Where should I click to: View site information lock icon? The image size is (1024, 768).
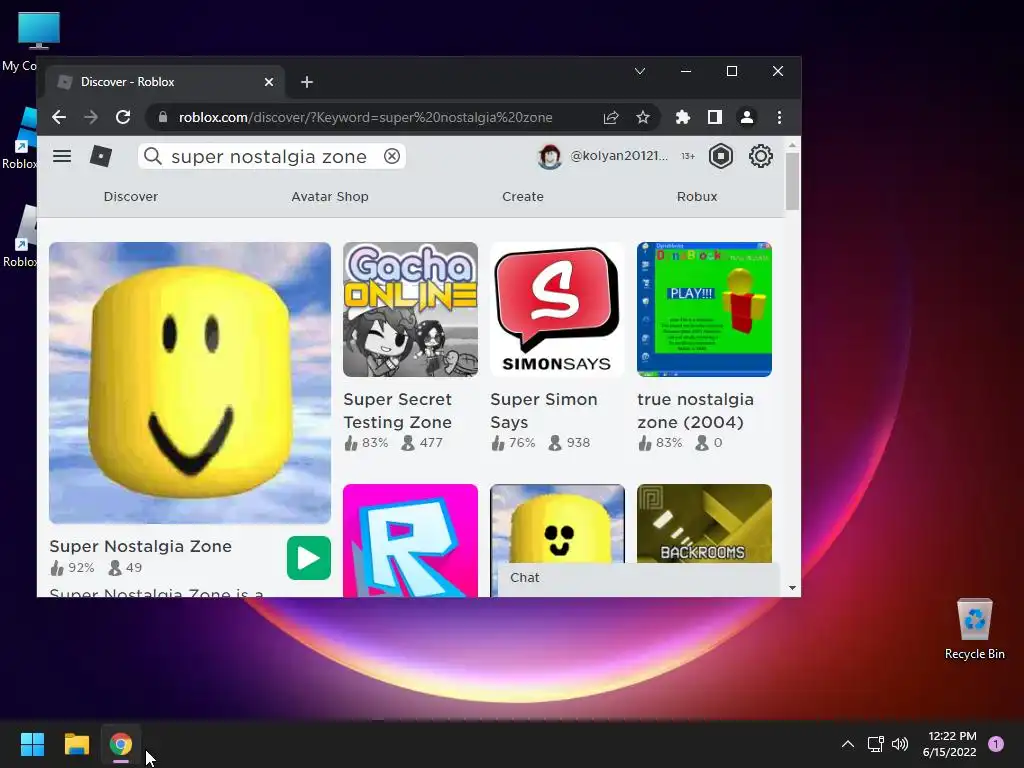[x=163, y=118]
